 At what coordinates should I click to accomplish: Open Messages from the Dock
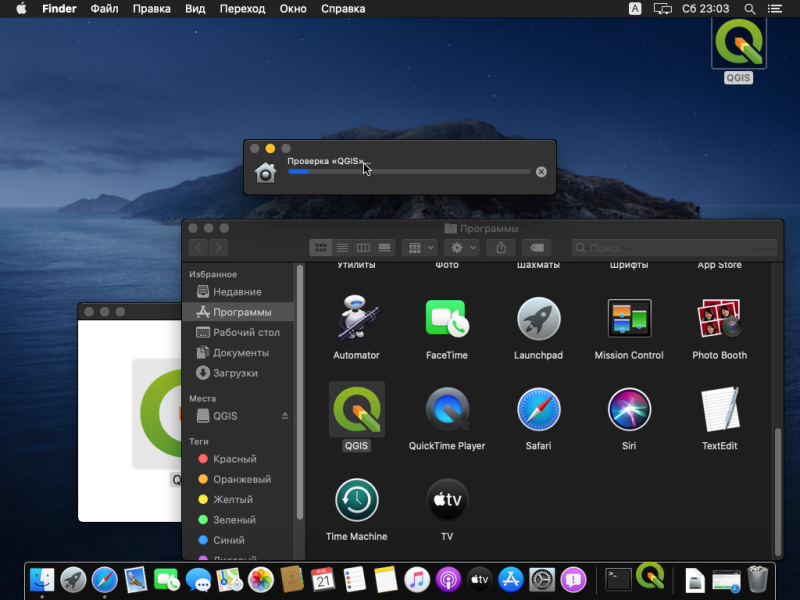tap(198, 580)
